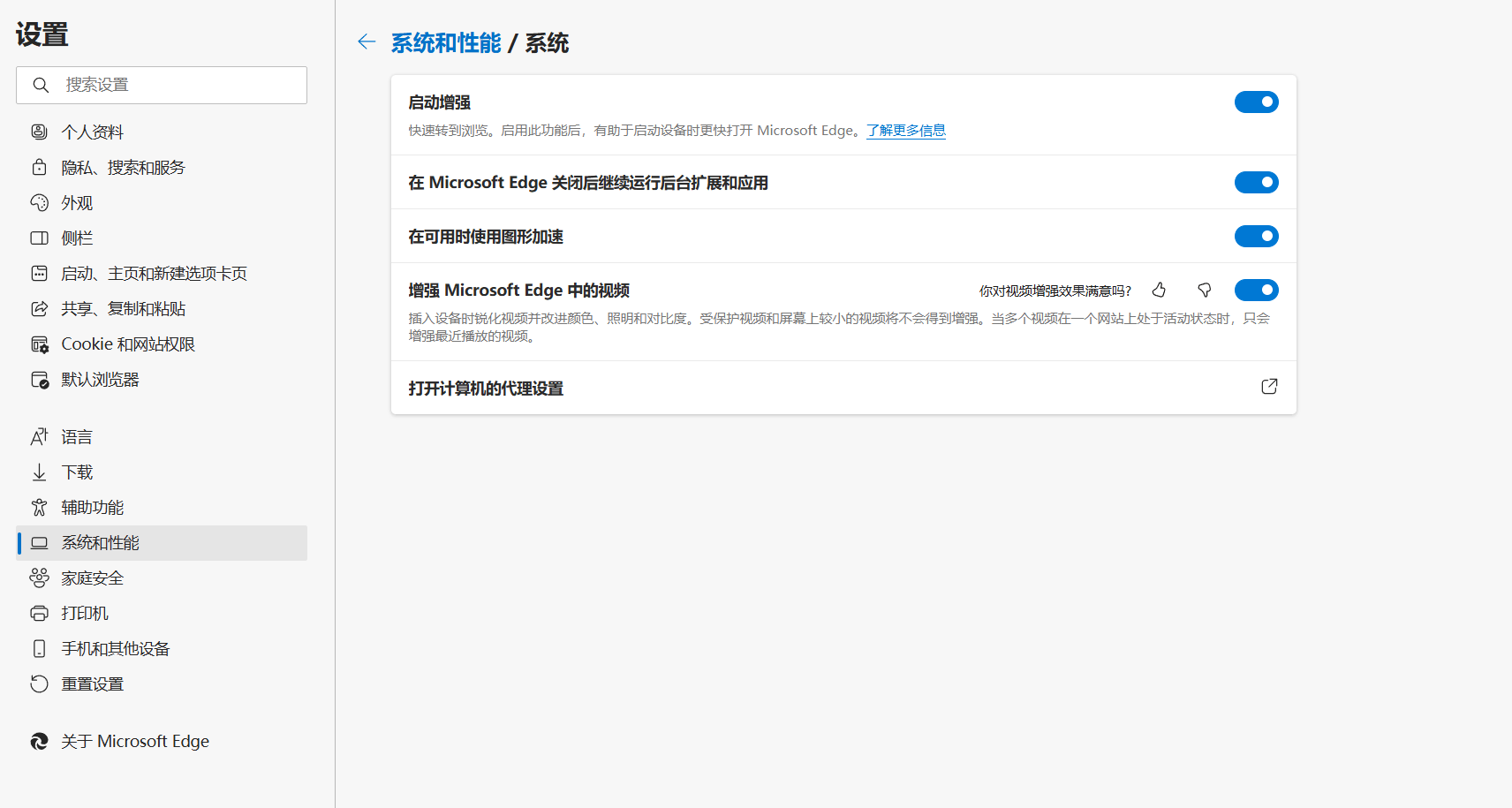Click the Cookie 和网站权限 icon

(39, 344)
